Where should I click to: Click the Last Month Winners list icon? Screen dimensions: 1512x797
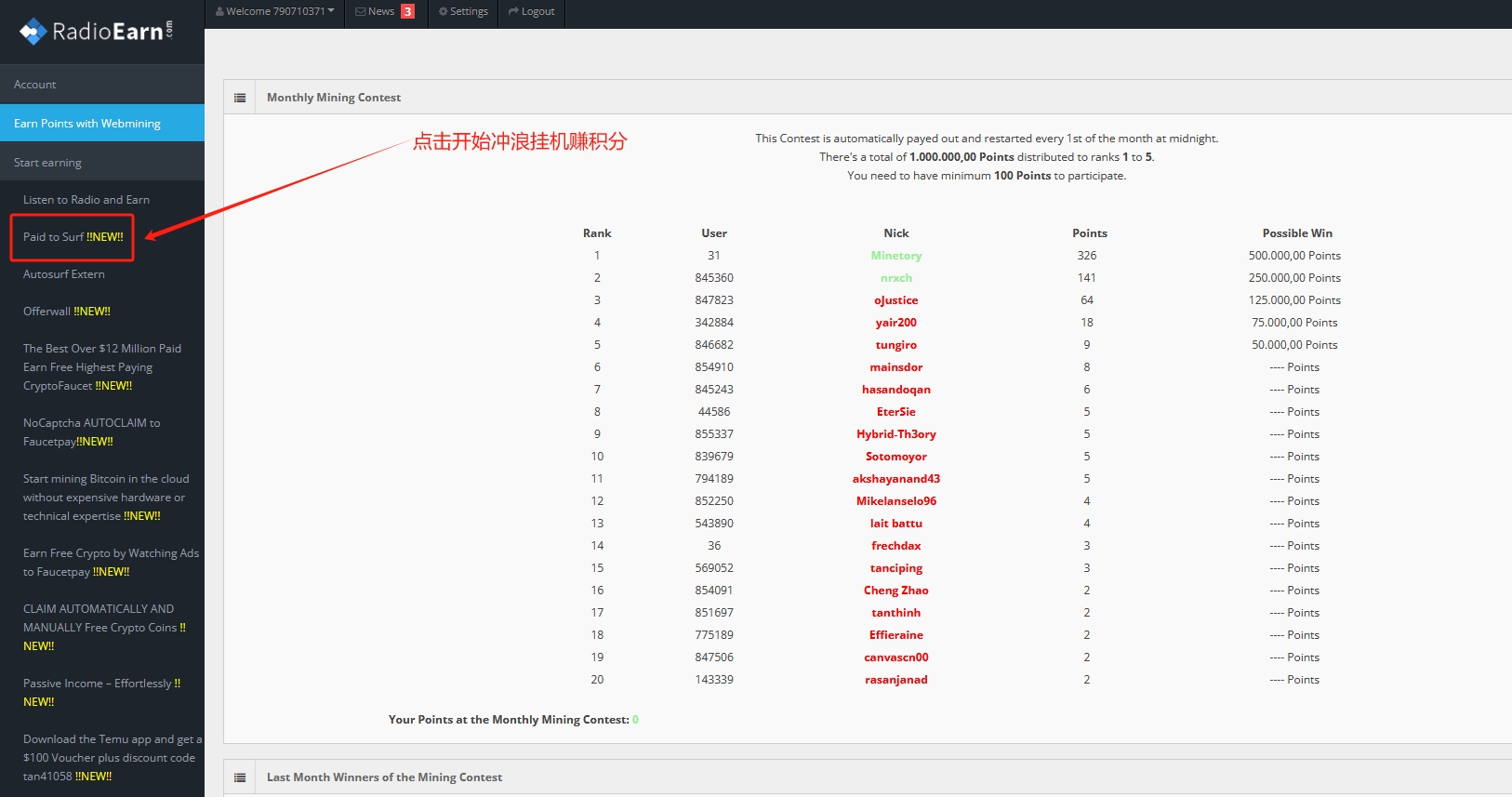click(x=240, y=777)
